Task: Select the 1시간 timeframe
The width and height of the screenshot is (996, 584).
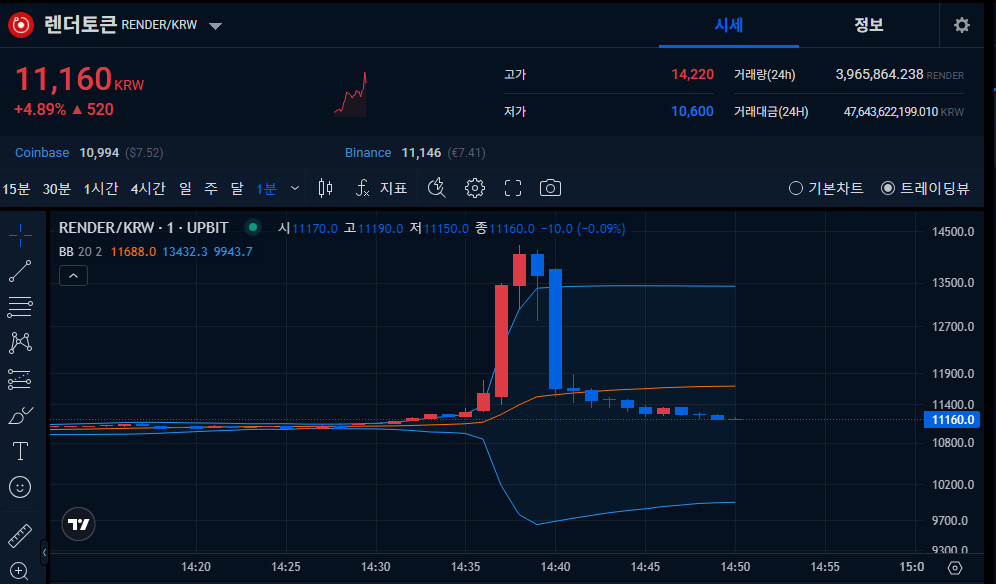Action: point(101,188)
